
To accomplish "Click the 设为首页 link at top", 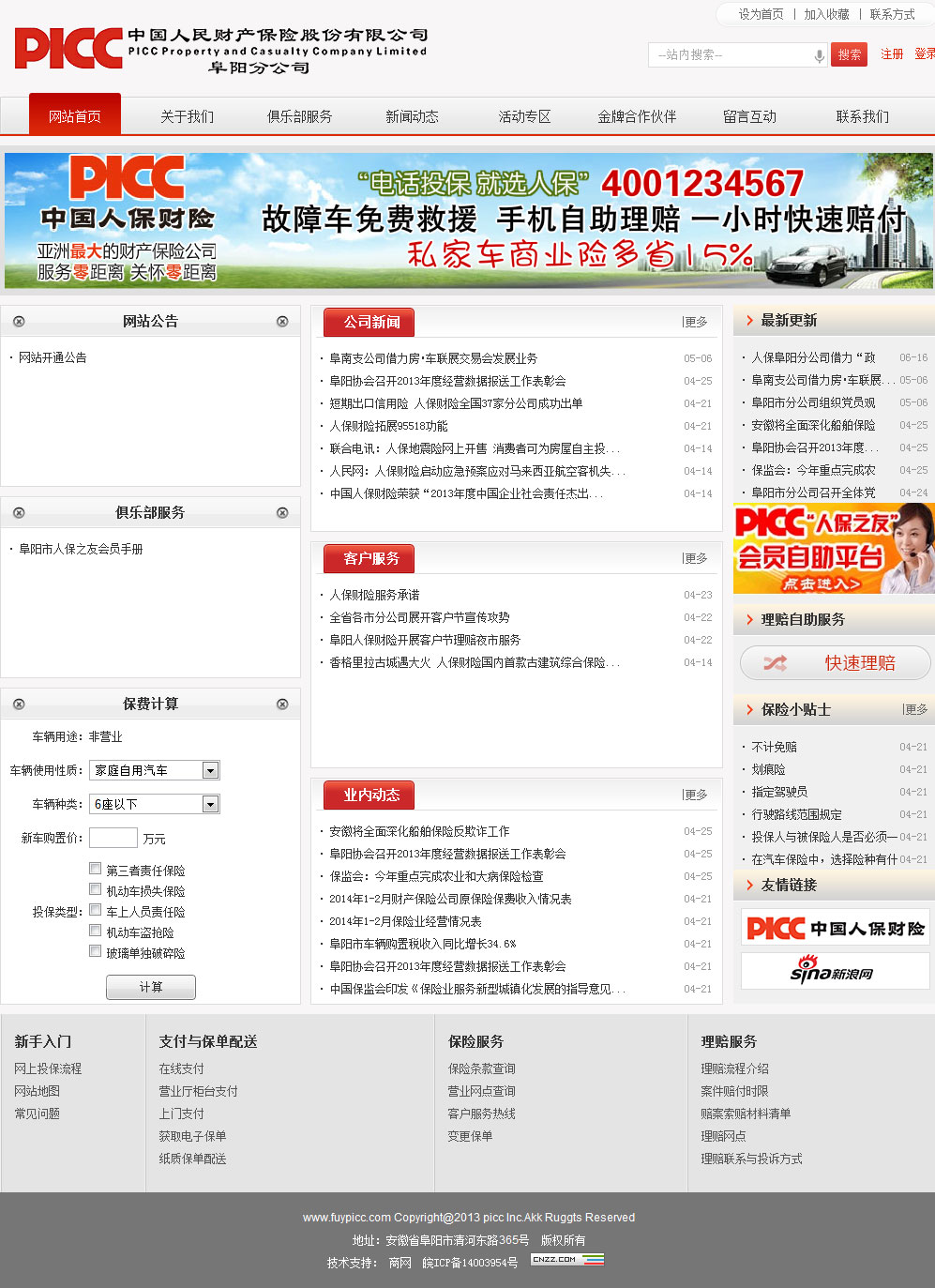I will click(761, 14).
